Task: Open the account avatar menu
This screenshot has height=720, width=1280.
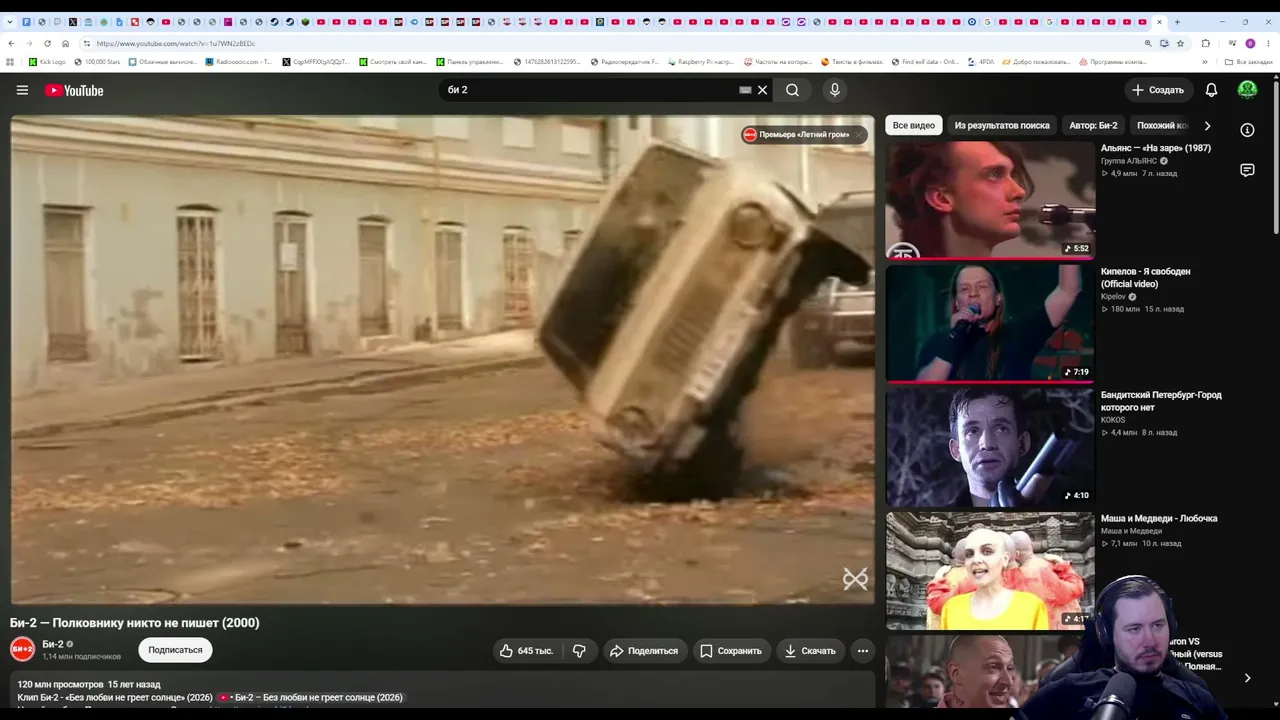Action: [x=1247, y=90]
